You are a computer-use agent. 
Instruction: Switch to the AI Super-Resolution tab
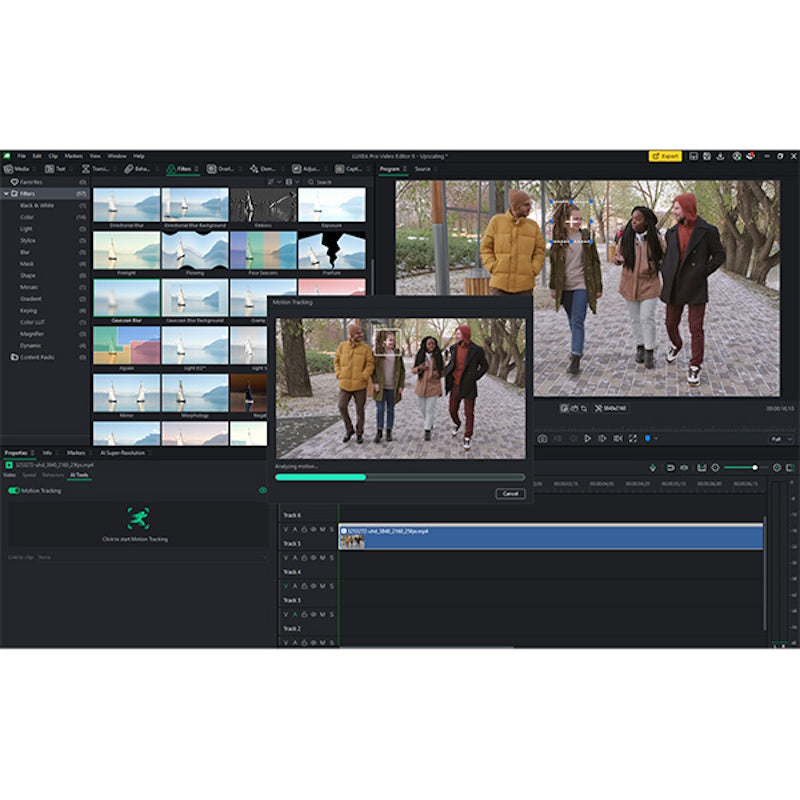coord(122,453)
